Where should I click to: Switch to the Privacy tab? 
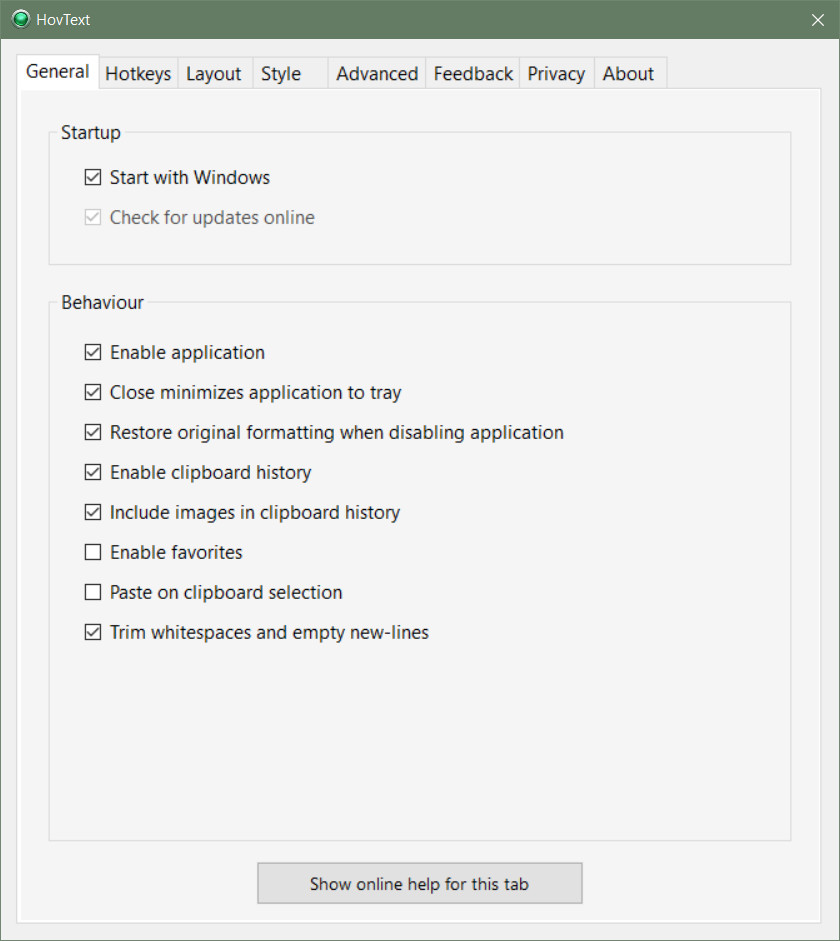[556, 73]
